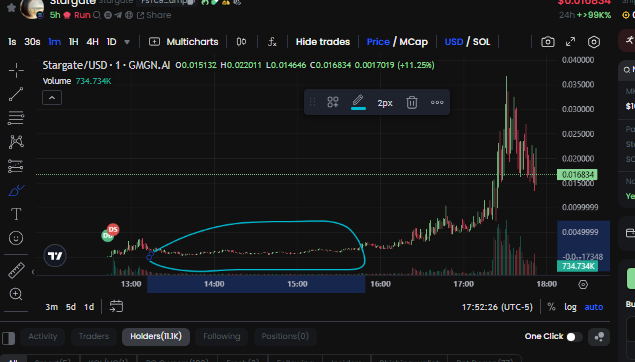
Task: Click the volume label 734.734K on axis
Action: point(577,266)
